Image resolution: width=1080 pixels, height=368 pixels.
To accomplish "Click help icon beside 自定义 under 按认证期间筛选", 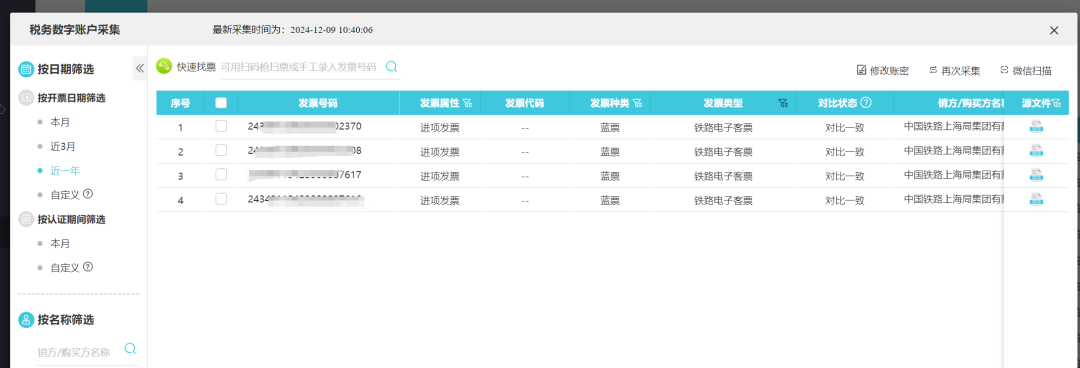I will [x=87, y=267].
